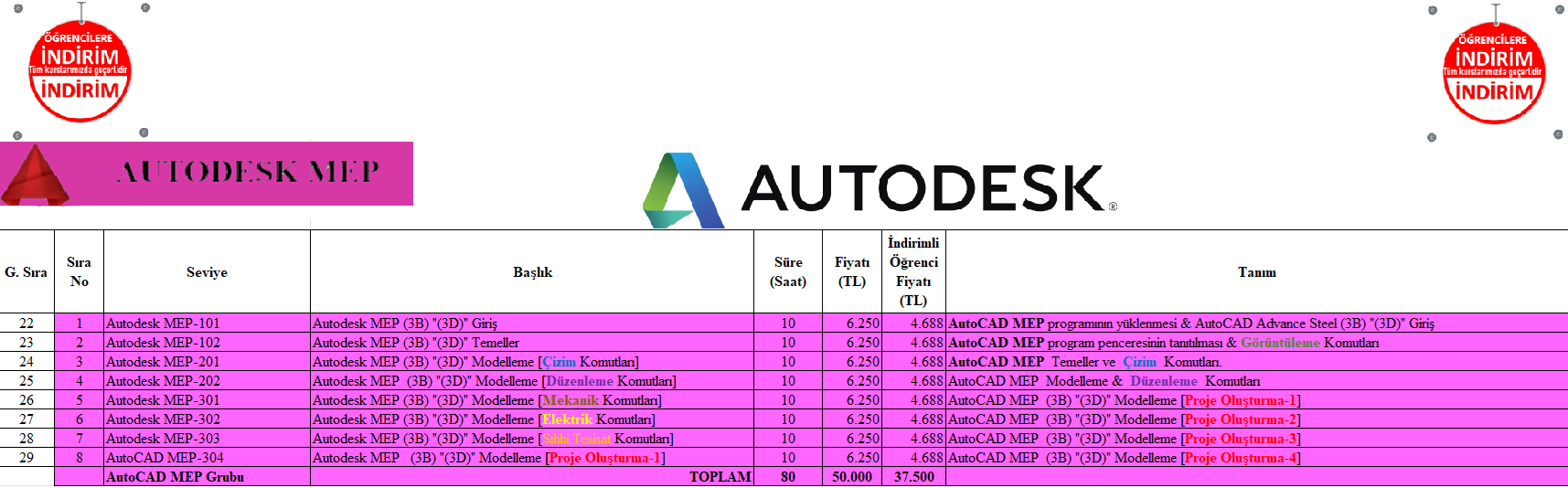Screen dimensions: 1568x488
Task: Click the Autodesk MEP-102 cell
Action: [208, 343]
